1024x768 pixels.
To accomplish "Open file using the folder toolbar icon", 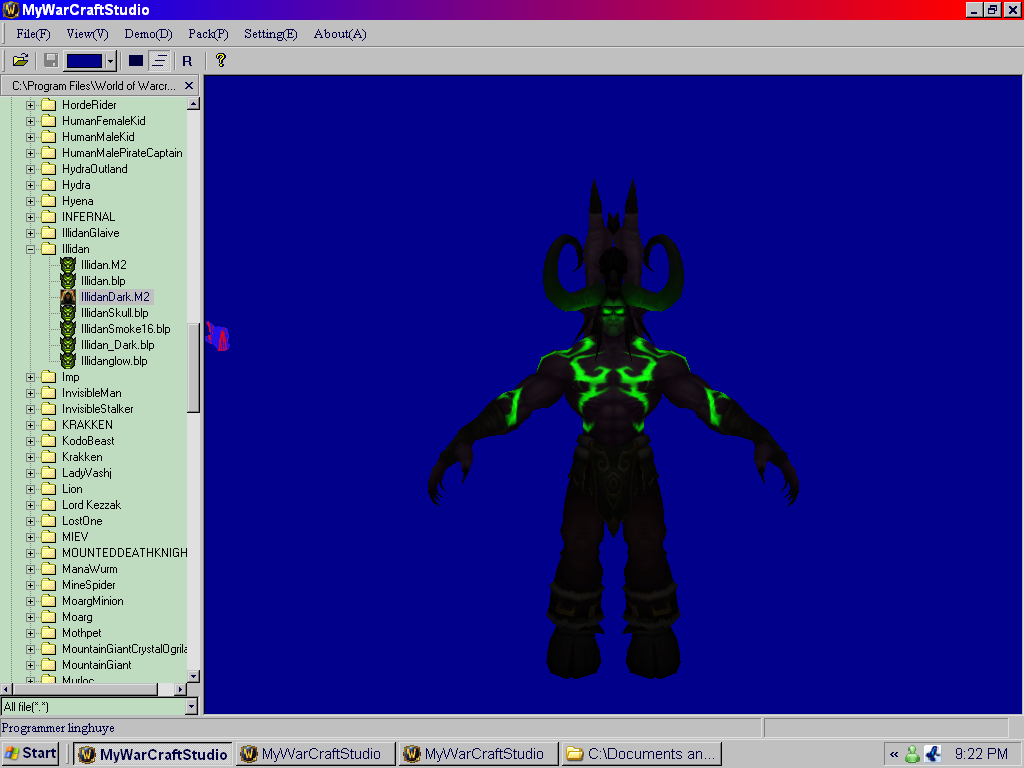I will tap(20, 61).
